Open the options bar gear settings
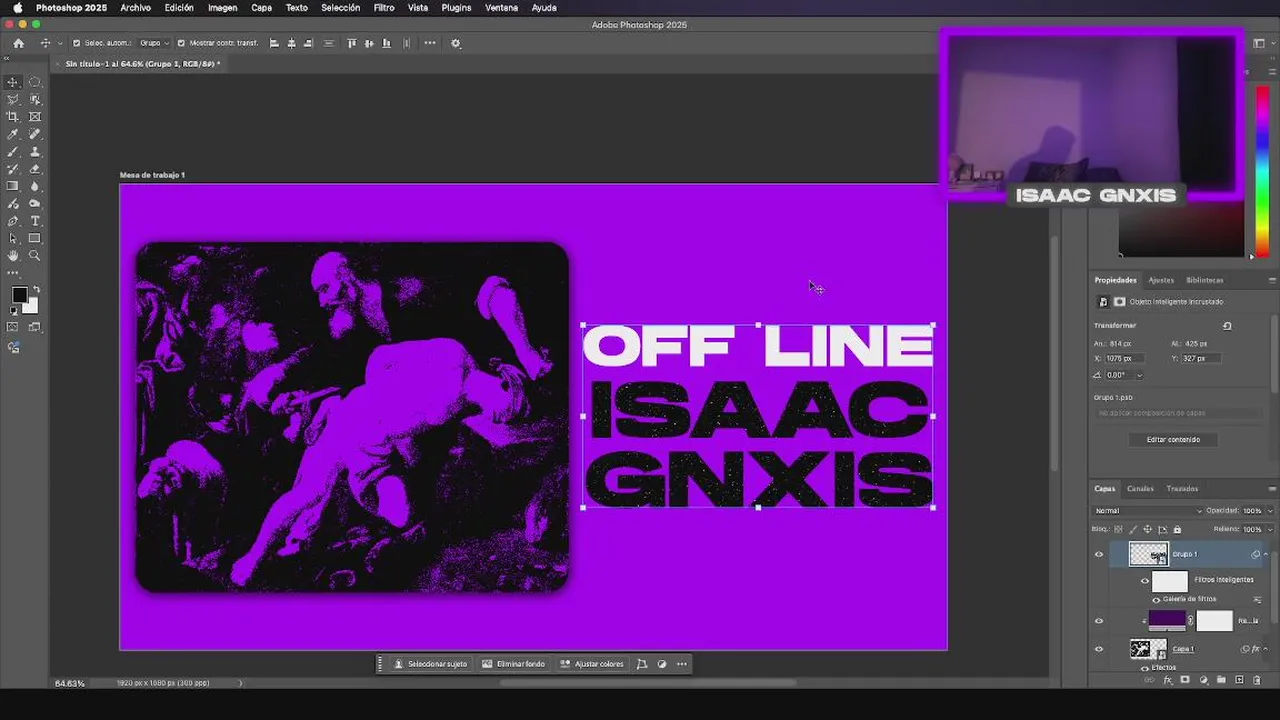 click(x=456, y=43)
